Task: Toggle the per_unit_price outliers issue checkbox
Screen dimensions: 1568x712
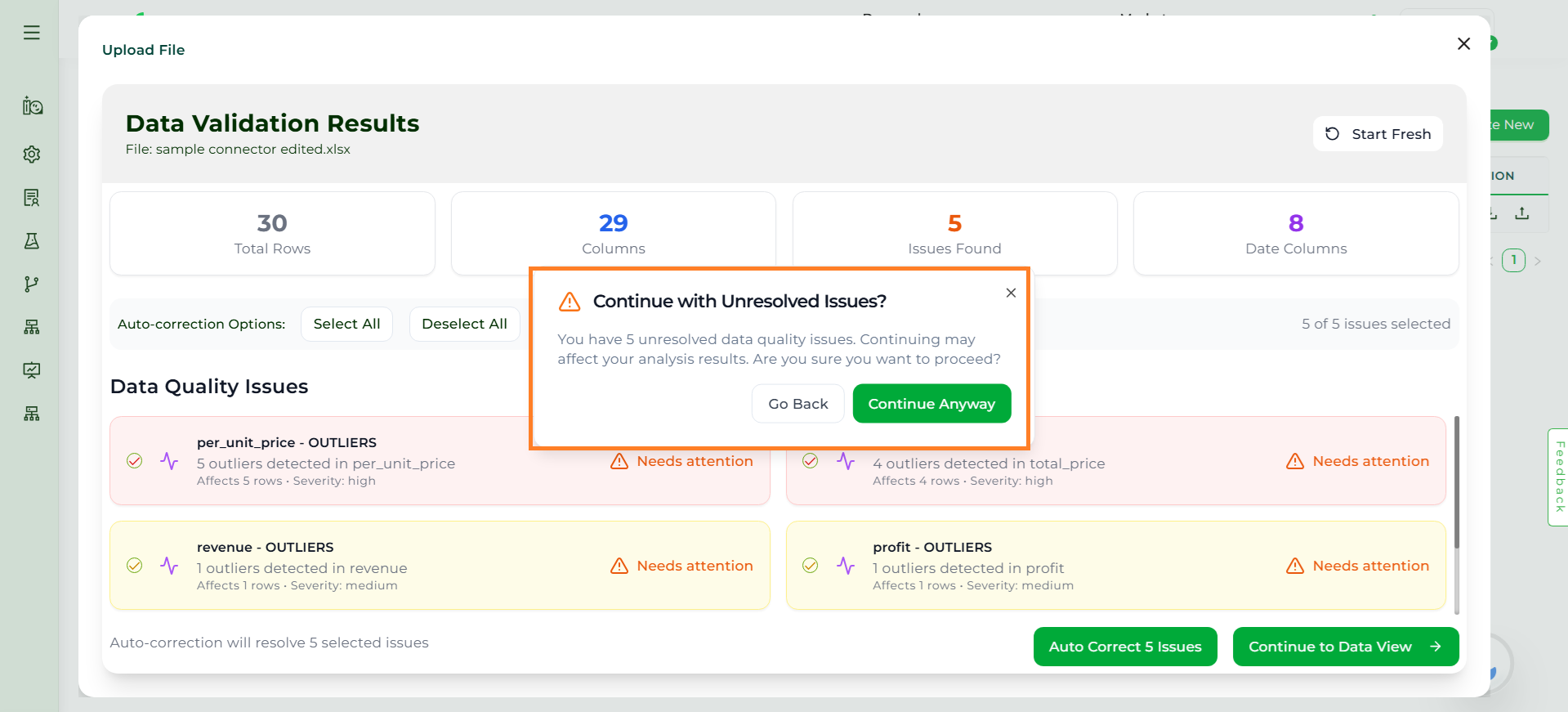Action: [135, 461]
